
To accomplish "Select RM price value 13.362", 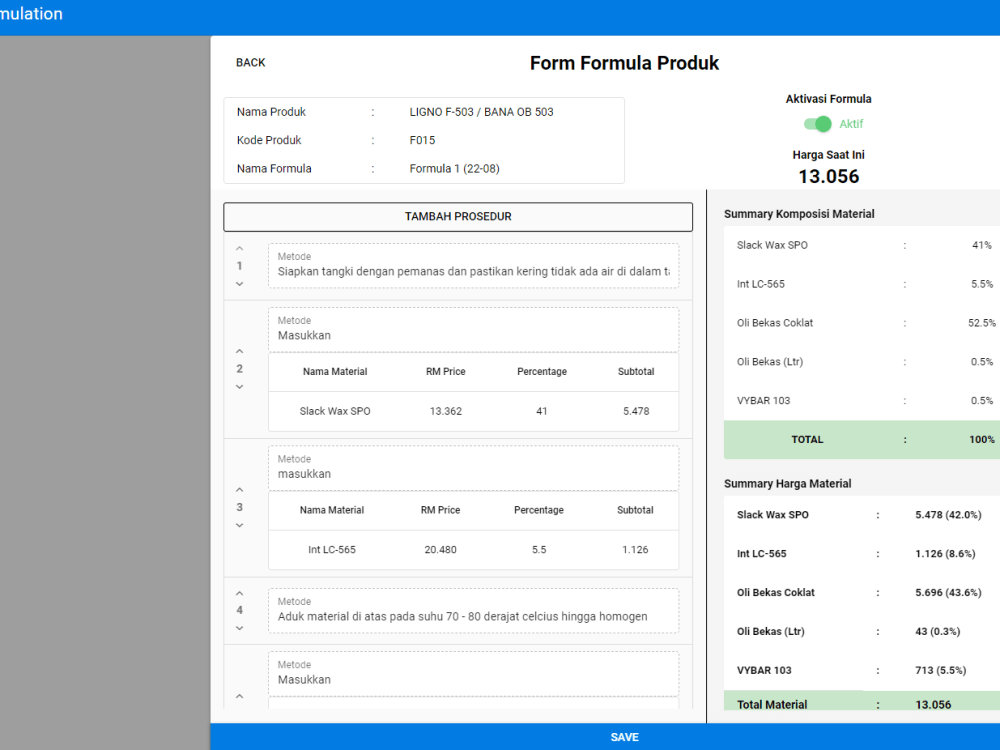I will coord(445,411).
